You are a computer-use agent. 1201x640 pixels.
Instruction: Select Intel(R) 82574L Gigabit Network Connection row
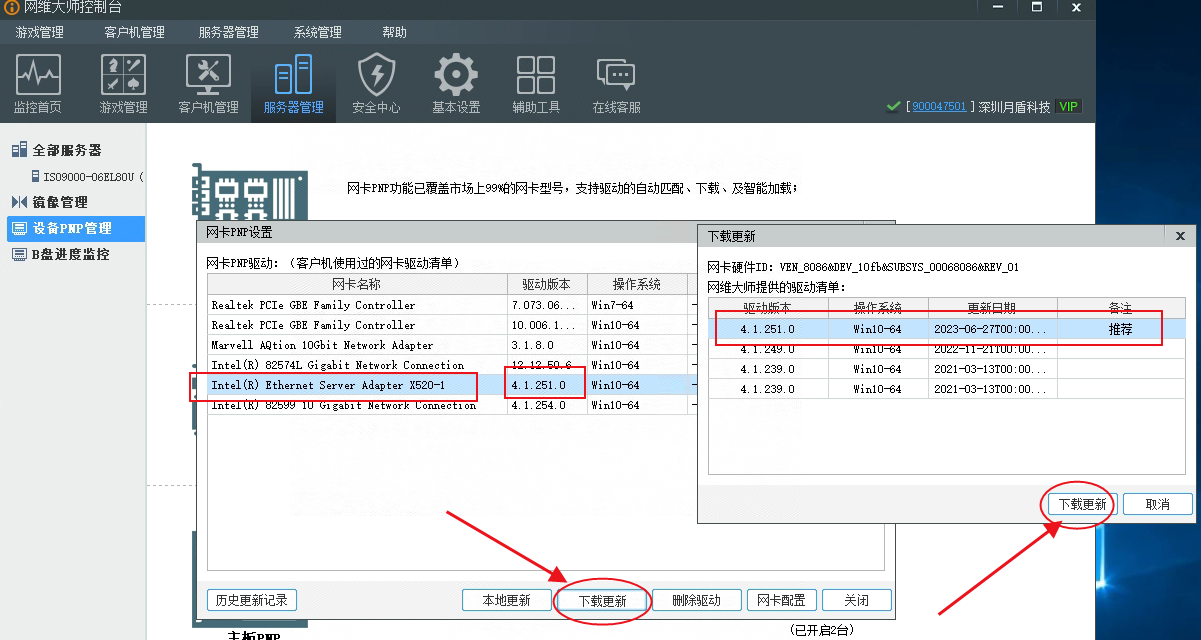[x=450, y=365]
